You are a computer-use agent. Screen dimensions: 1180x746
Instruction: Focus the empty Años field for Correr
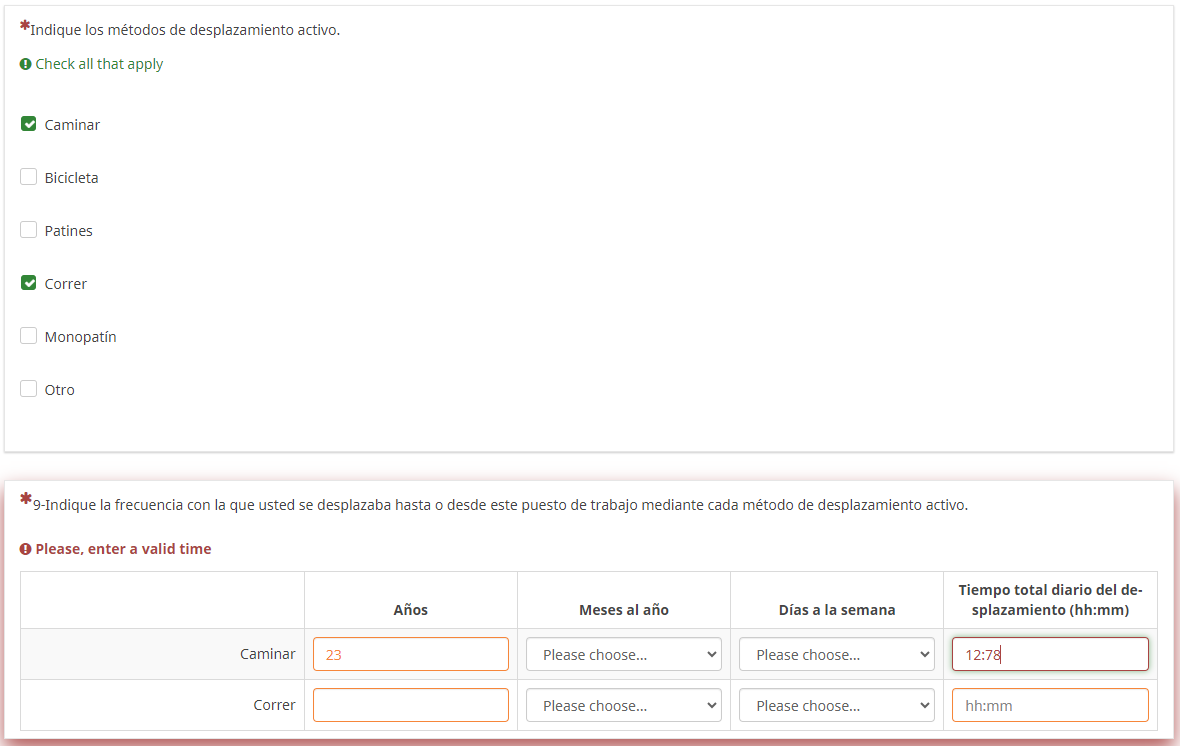pyautogui.click(x=410, y=706)
